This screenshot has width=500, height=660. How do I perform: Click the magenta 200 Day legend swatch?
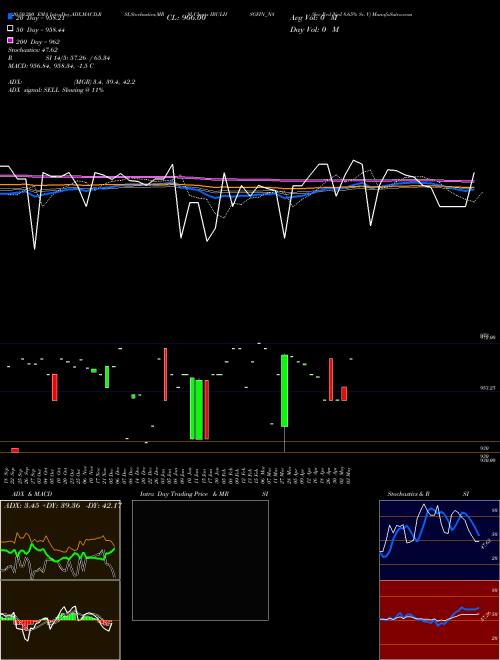click(10, 40)
